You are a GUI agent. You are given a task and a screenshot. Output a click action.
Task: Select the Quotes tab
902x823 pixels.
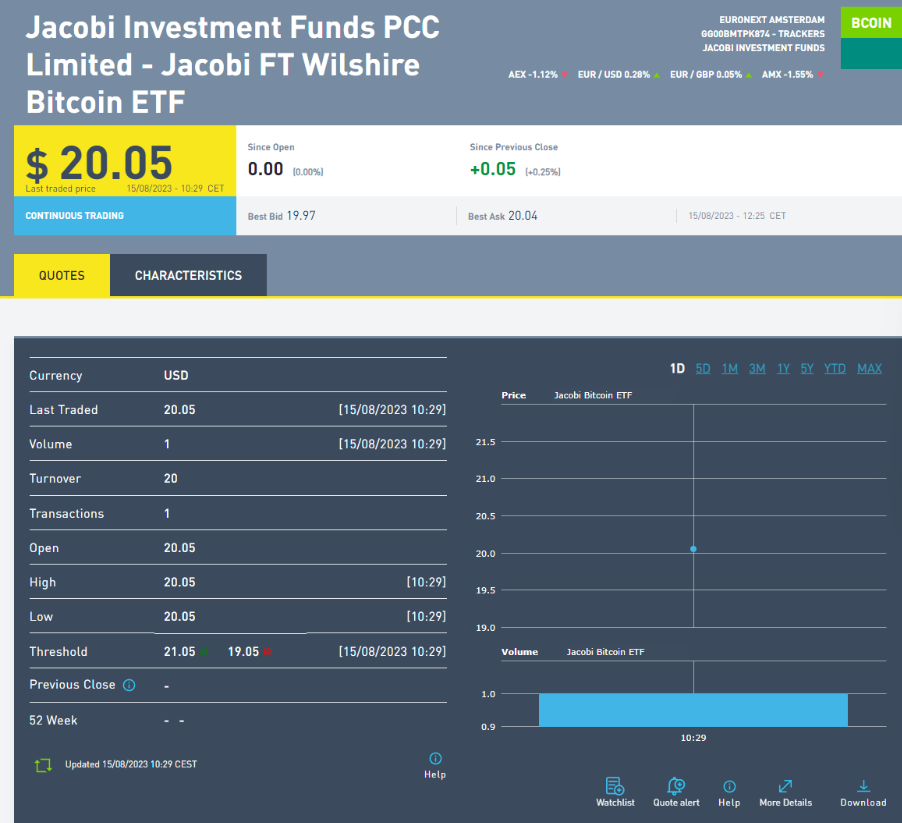[61, 275]
